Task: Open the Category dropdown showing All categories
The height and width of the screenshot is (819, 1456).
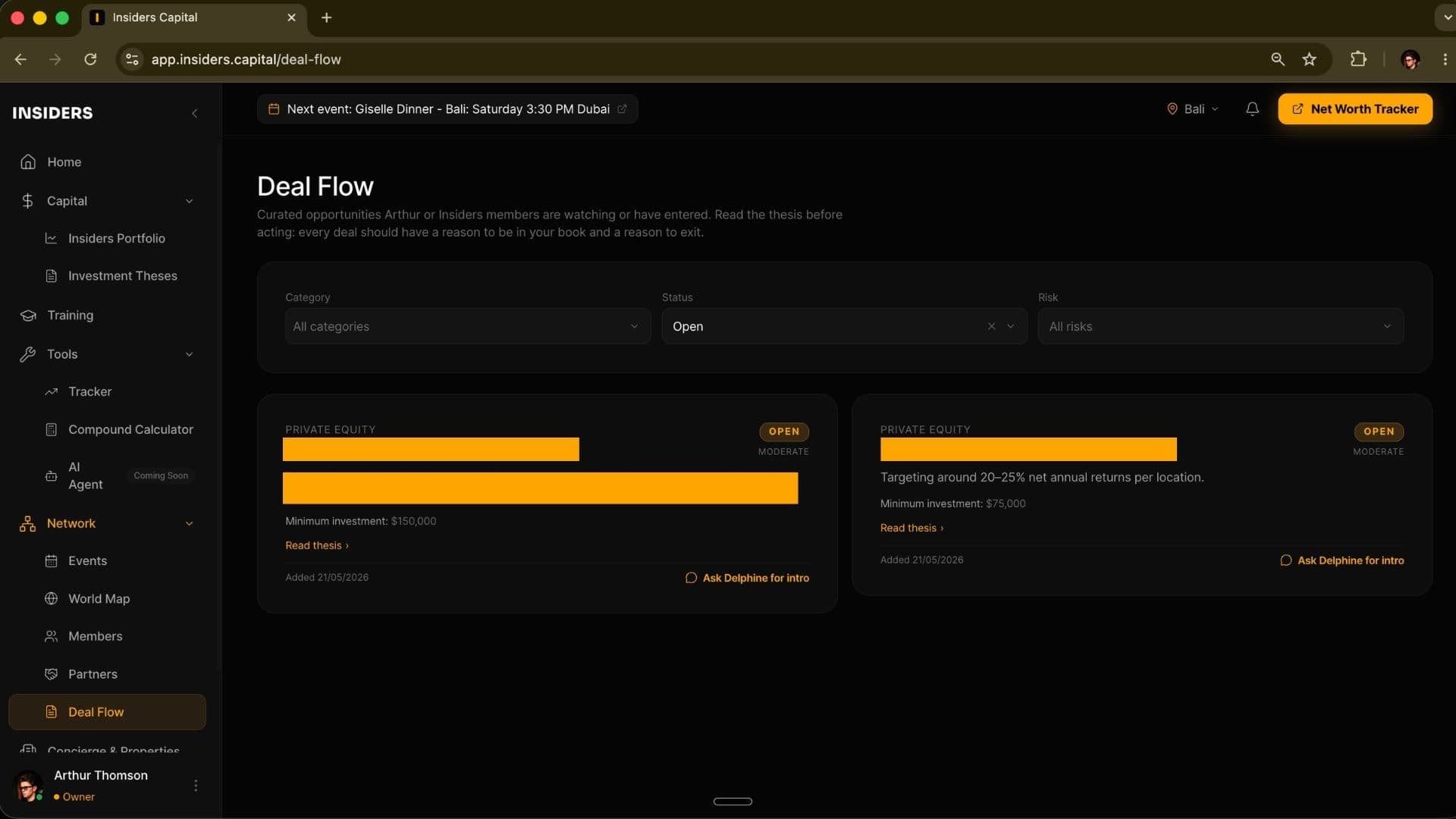Action: [x=468, y=326]
